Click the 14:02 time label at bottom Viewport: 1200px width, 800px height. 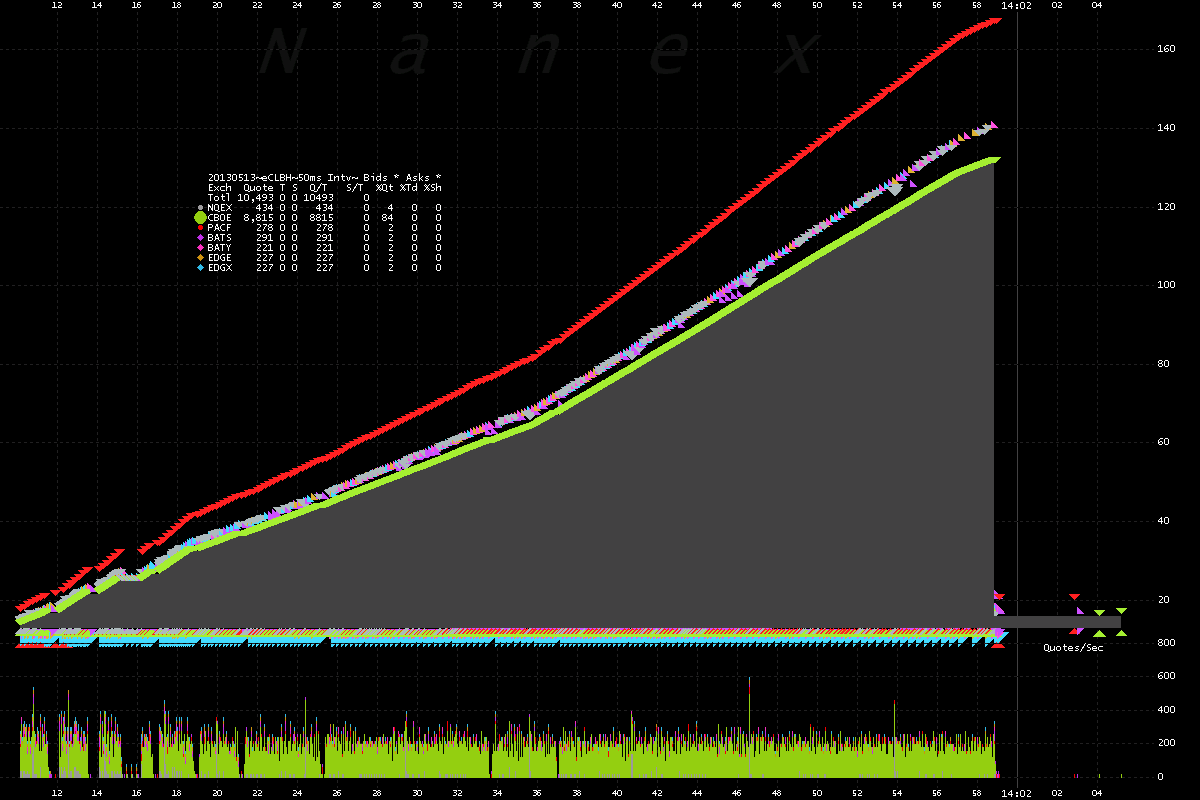point(1016,791)
